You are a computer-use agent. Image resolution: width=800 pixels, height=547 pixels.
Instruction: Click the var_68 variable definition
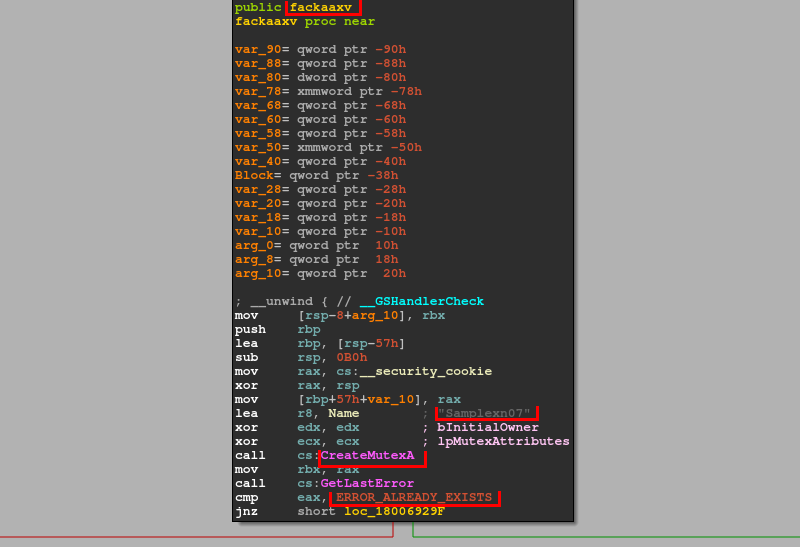tap(320, 106)
